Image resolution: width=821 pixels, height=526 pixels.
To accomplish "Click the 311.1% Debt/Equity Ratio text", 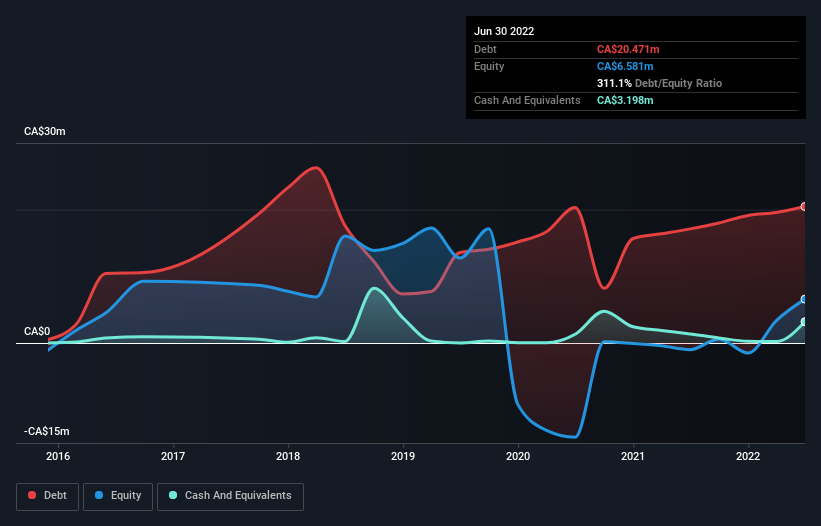I will tap(659, 83).
